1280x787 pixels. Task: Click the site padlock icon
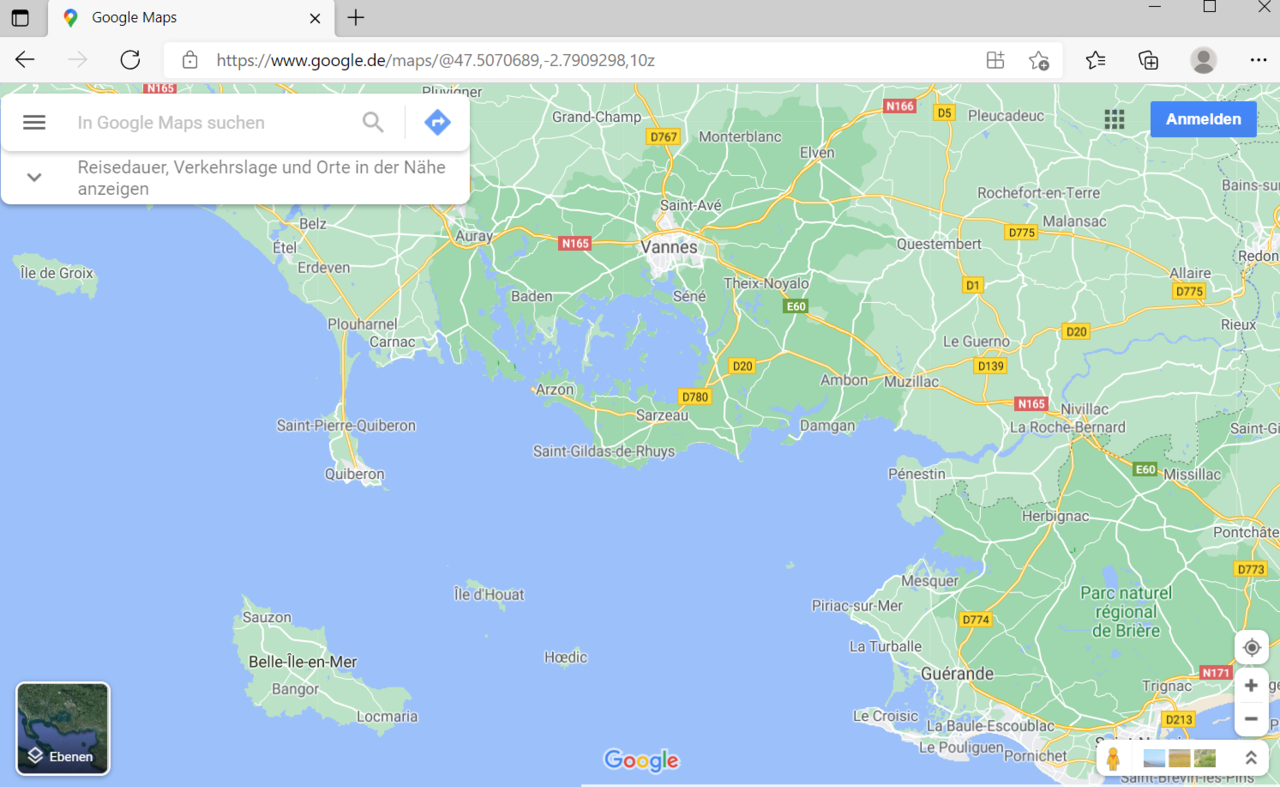(190, 60)
